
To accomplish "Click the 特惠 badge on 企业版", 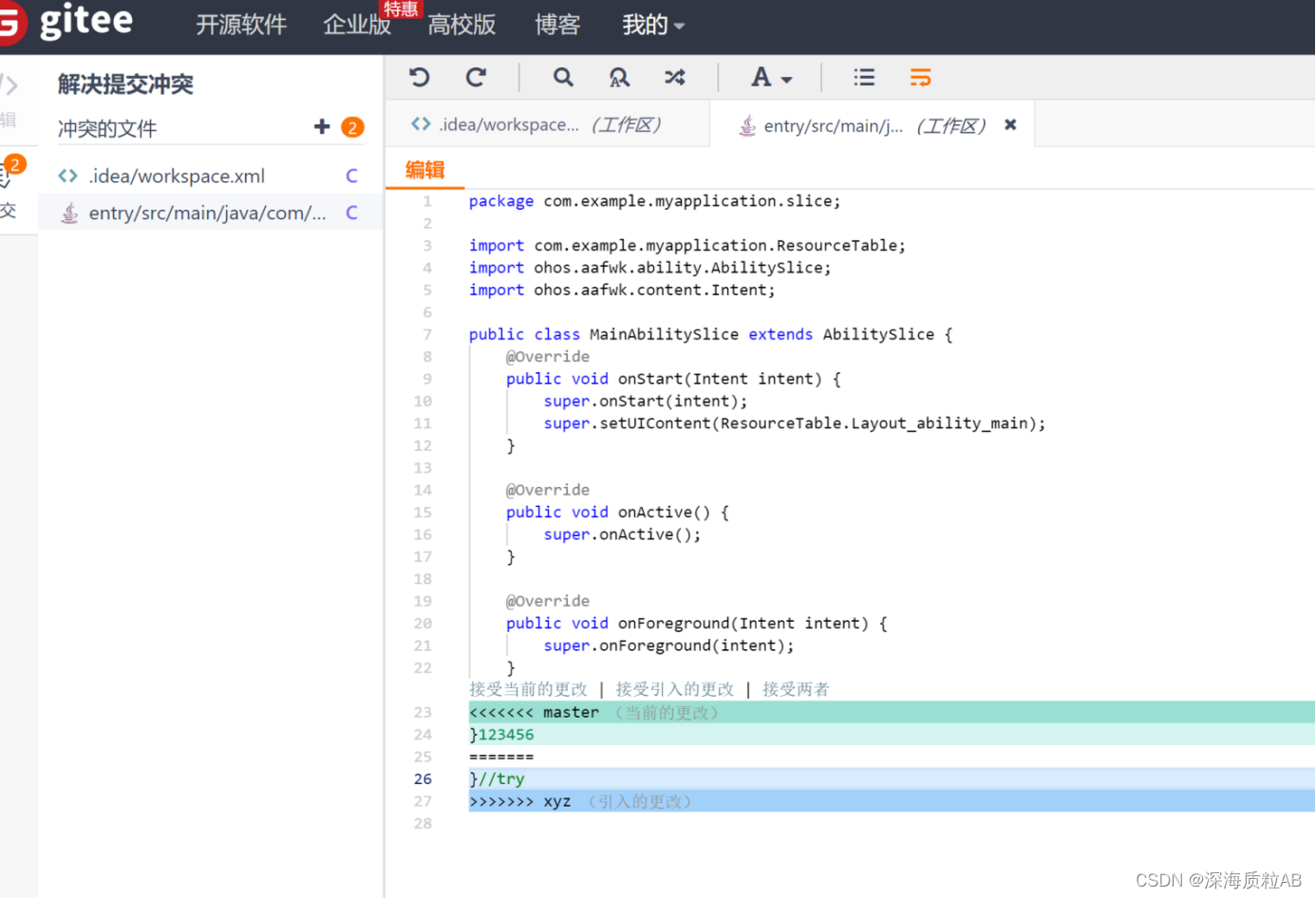I will [x=401, y=9].
